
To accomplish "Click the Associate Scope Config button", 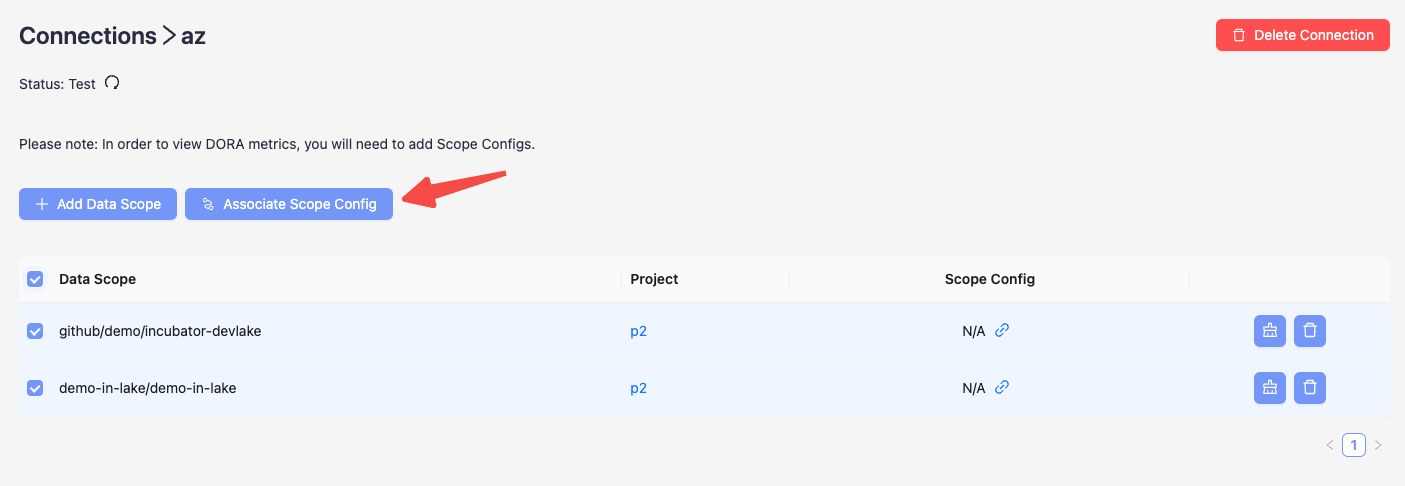I will (x=289, y=204).
